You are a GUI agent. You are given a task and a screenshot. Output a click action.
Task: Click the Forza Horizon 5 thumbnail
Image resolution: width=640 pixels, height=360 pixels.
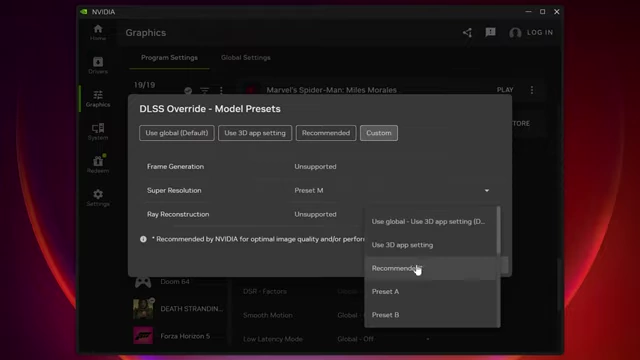point(143,336)
